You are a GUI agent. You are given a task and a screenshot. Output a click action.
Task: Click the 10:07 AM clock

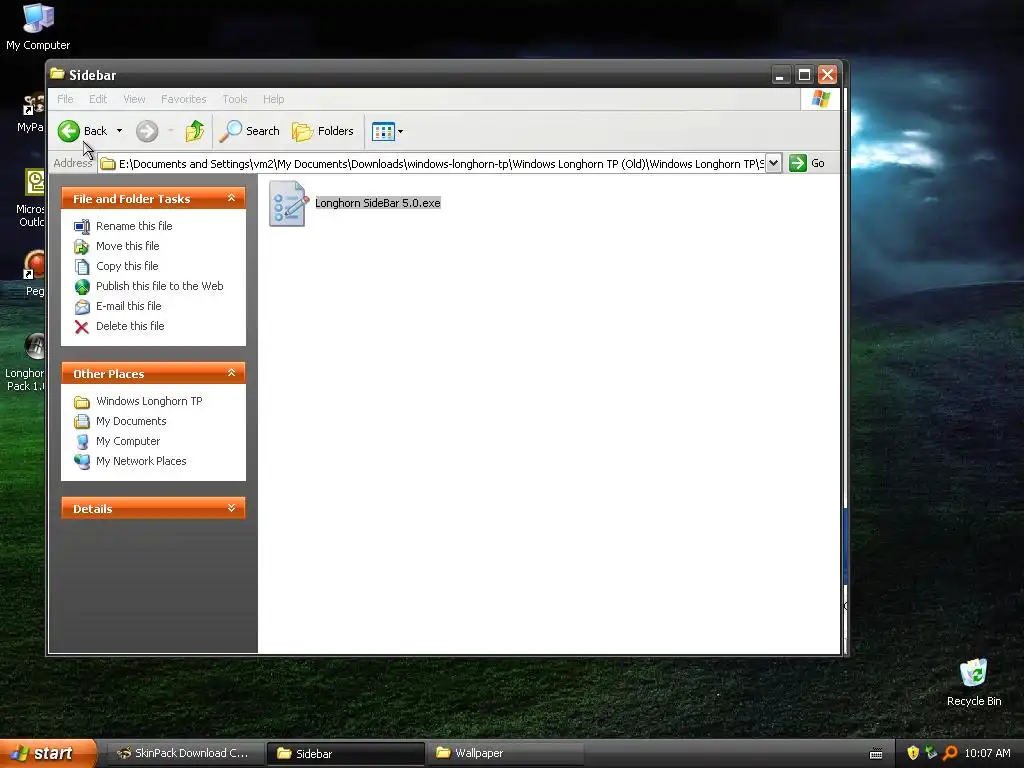point(987,754)
